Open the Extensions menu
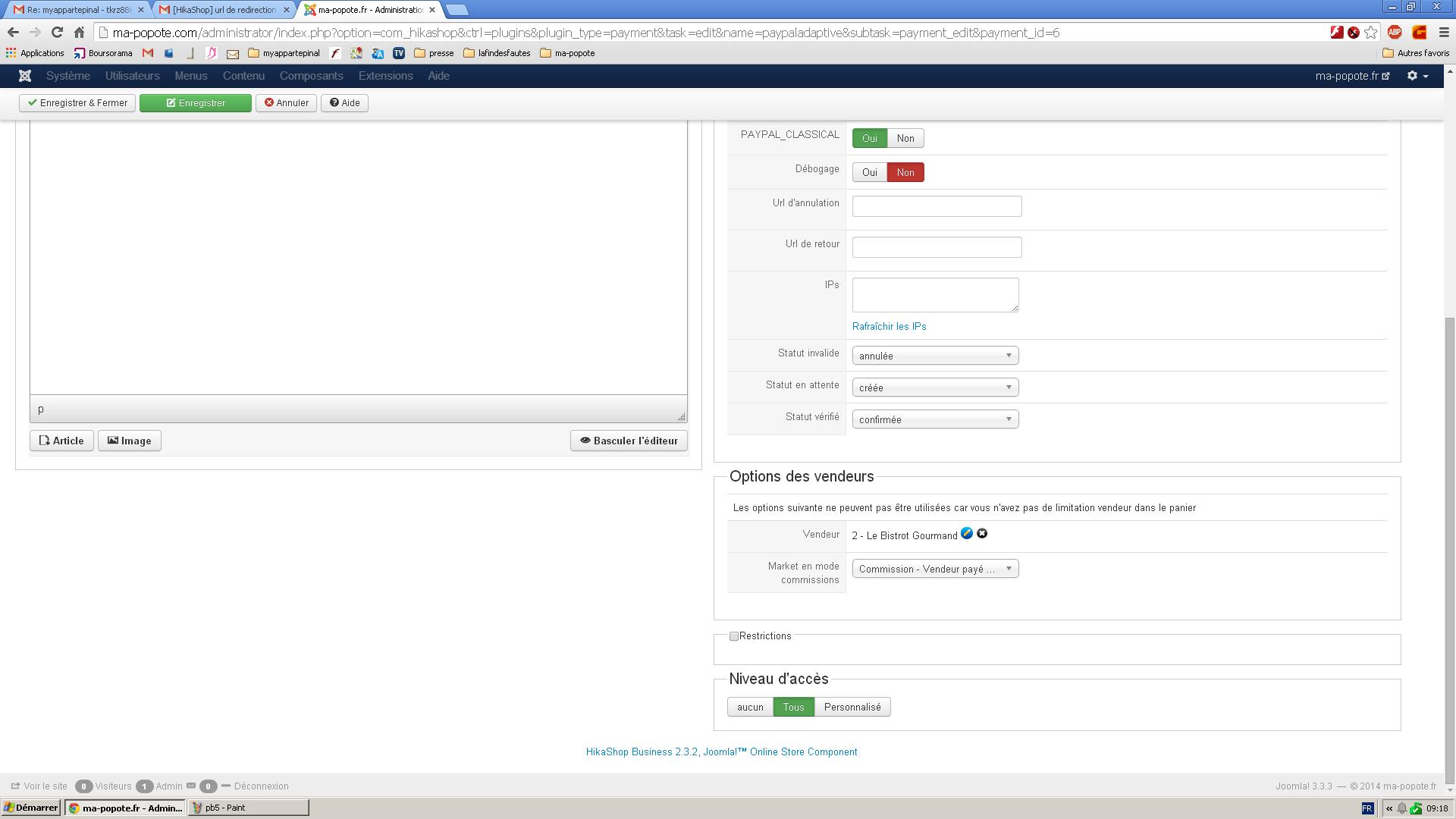The height and width of the screenshot is (819, 1456). tap(385, 76)
